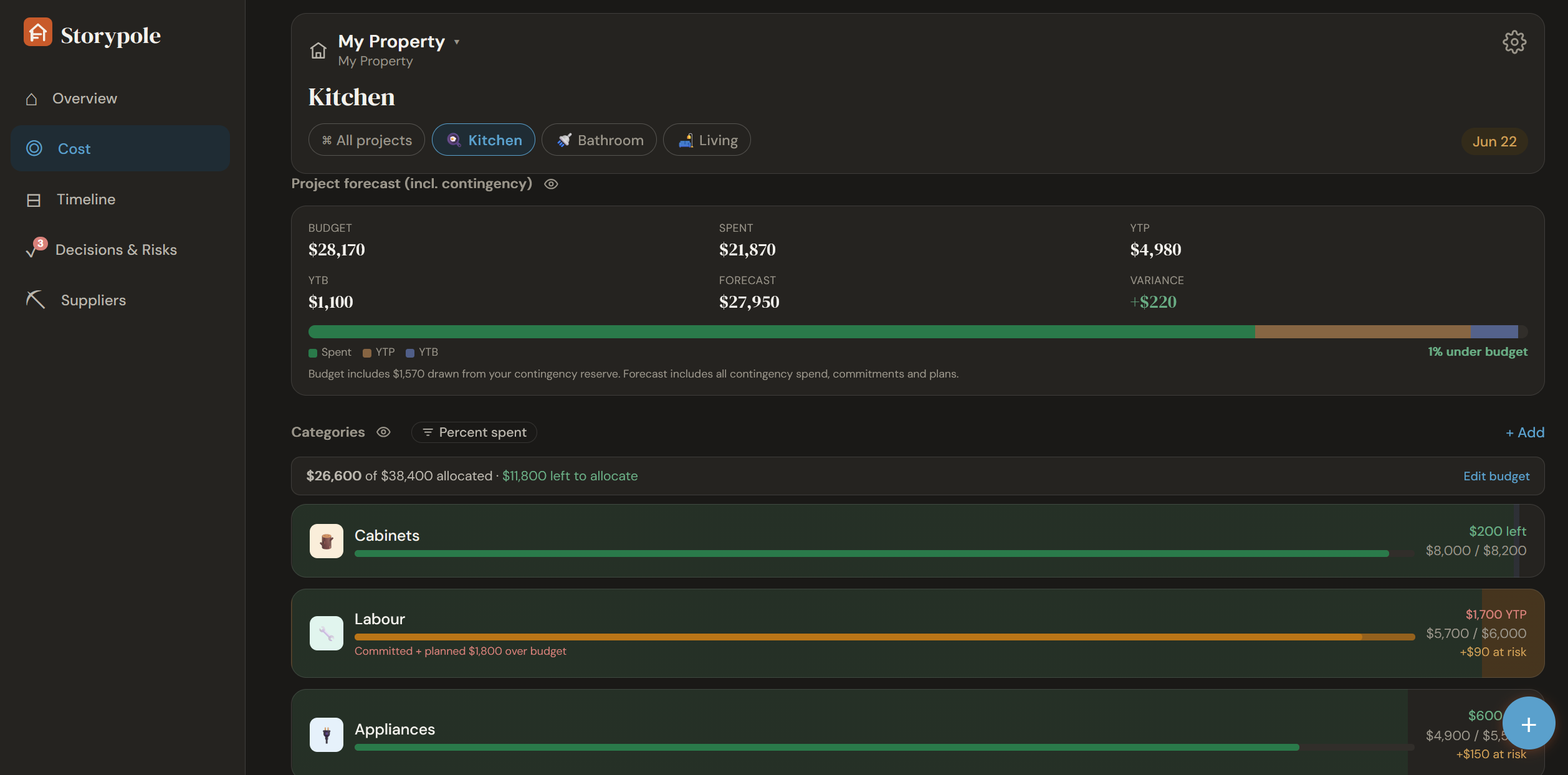
Task: Click the '+$90 at risk' Labour text
Action: [x=1493, y=652]
